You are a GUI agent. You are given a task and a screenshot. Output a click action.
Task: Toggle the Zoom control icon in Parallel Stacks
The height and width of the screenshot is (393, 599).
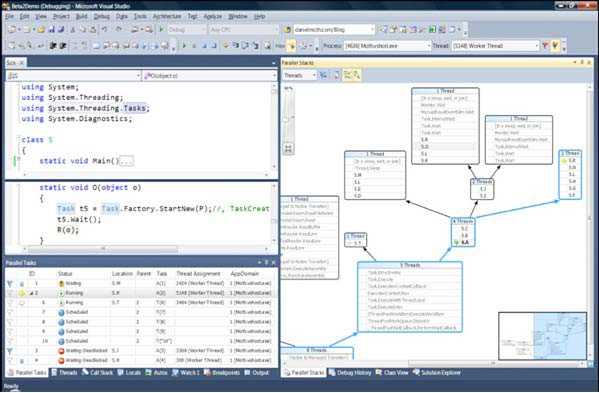[356, 75]
